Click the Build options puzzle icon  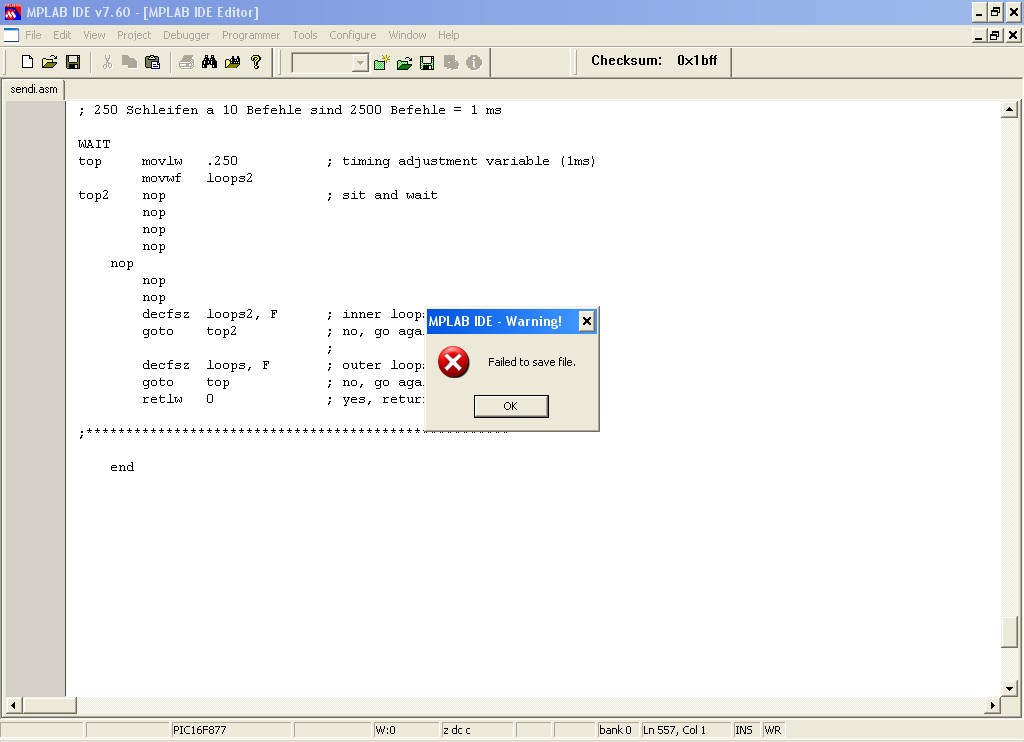pyautogui.click(x=451, y=63)
